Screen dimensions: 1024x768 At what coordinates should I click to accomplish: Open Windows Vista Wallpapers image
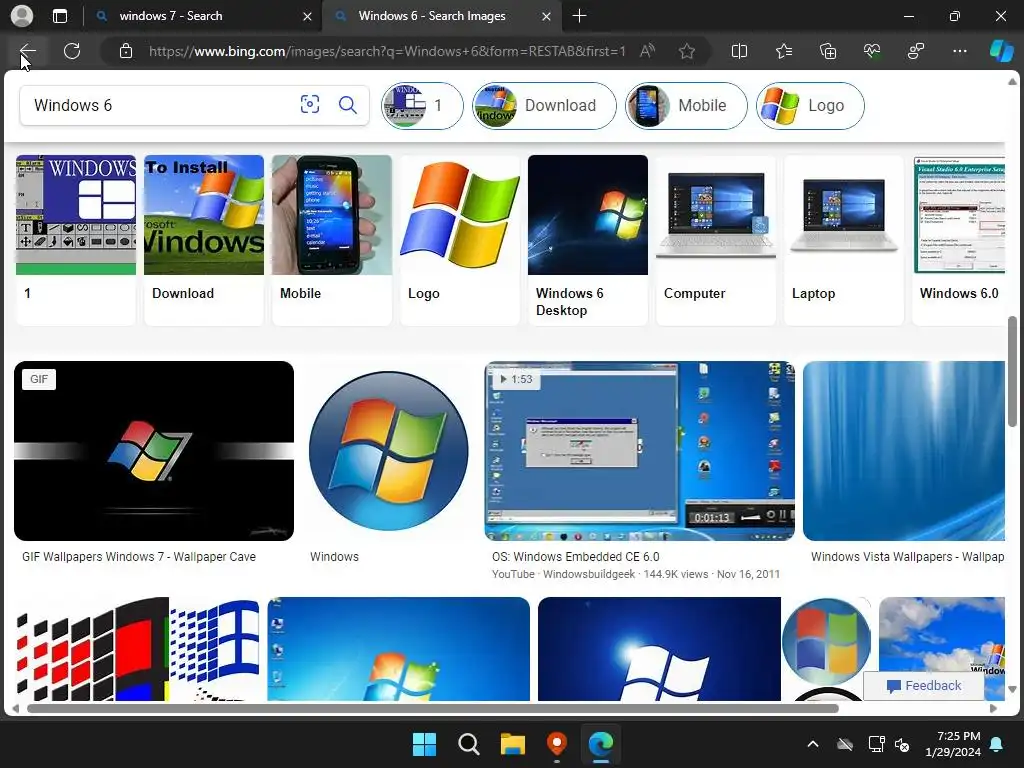904,451
